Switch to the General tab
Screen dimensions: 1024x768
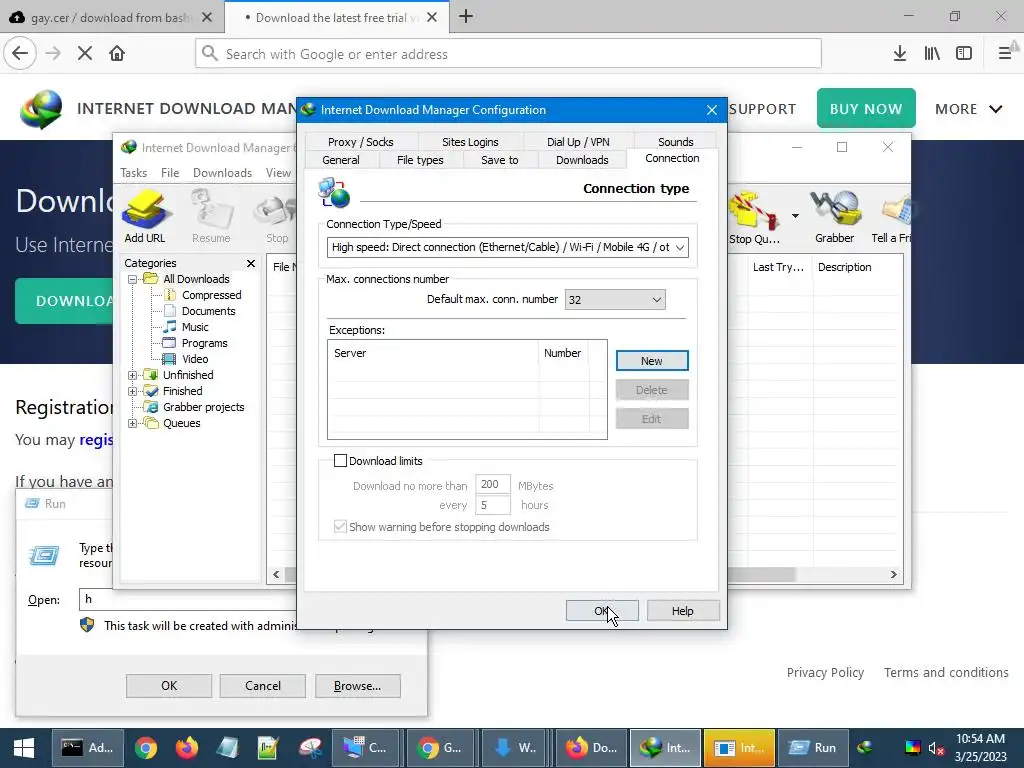[341, 160]
